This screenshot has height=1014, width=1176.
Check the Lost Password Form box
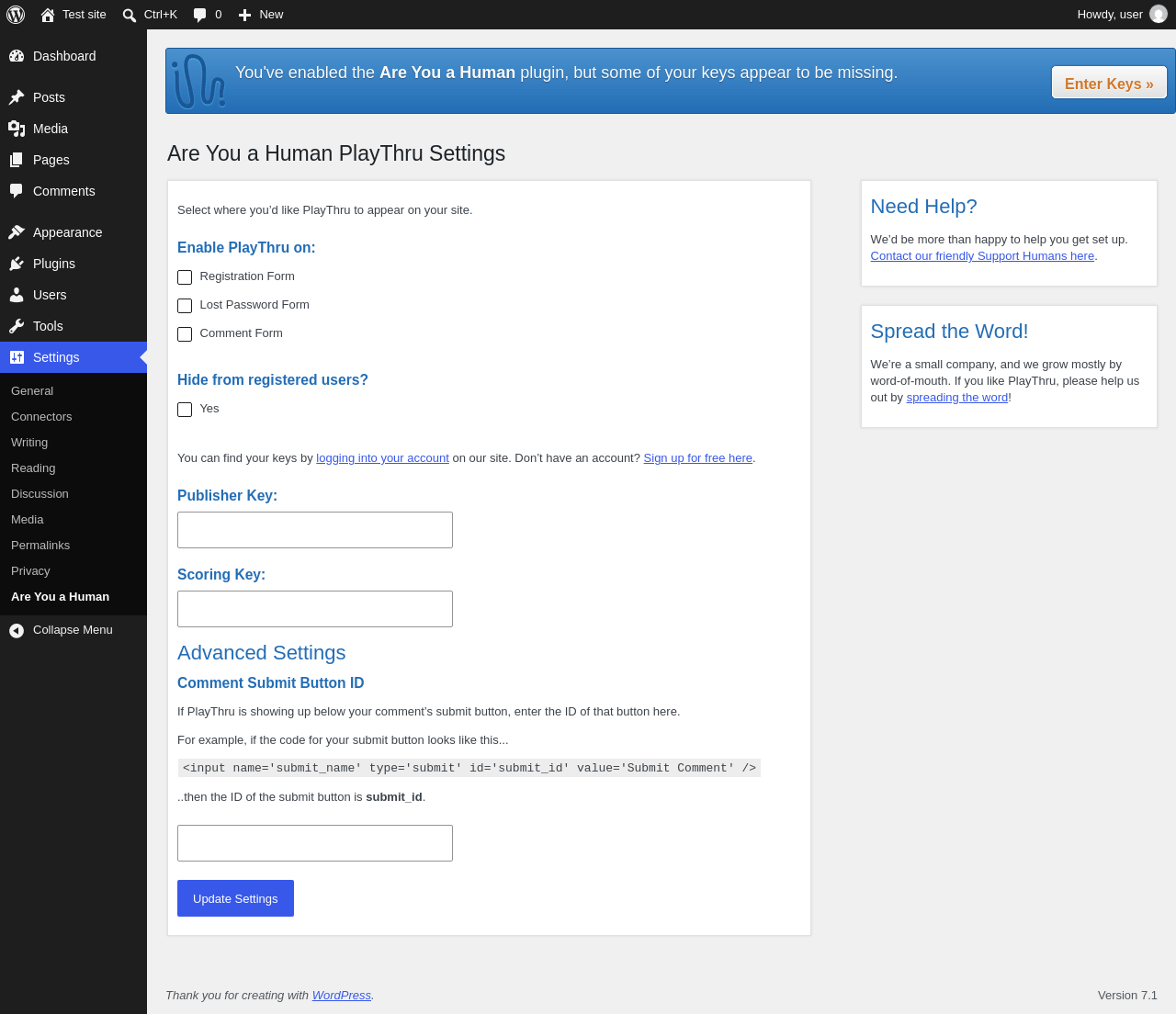coord(185,306)
